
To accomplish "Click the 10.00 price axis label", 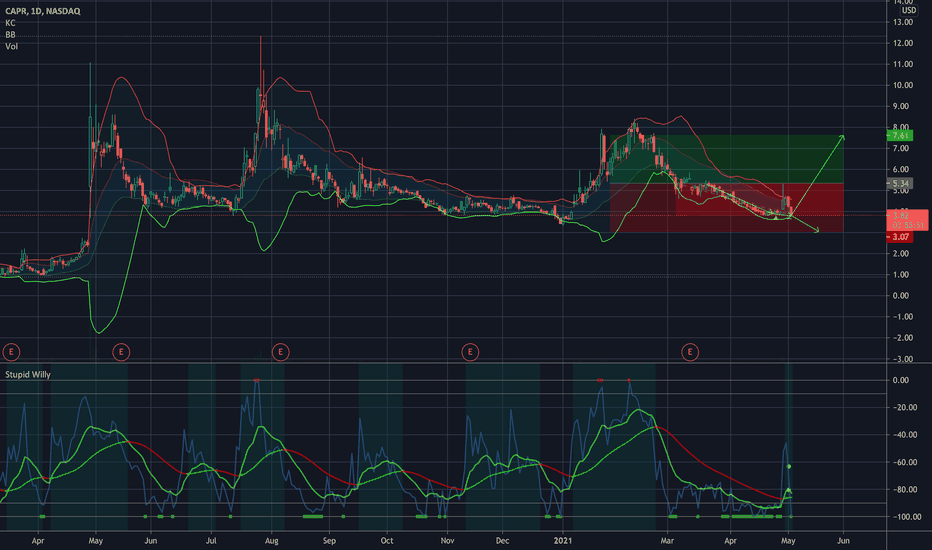I will [902, 85].
